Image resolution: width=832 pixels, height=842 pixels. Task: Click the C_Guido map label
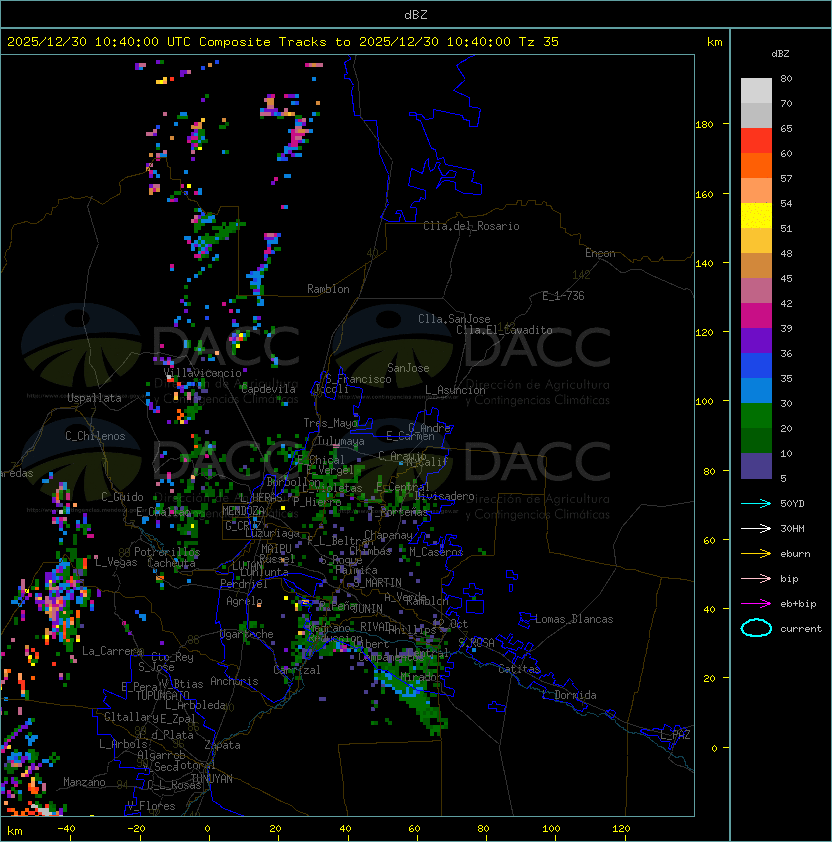(x=122, y=497)
